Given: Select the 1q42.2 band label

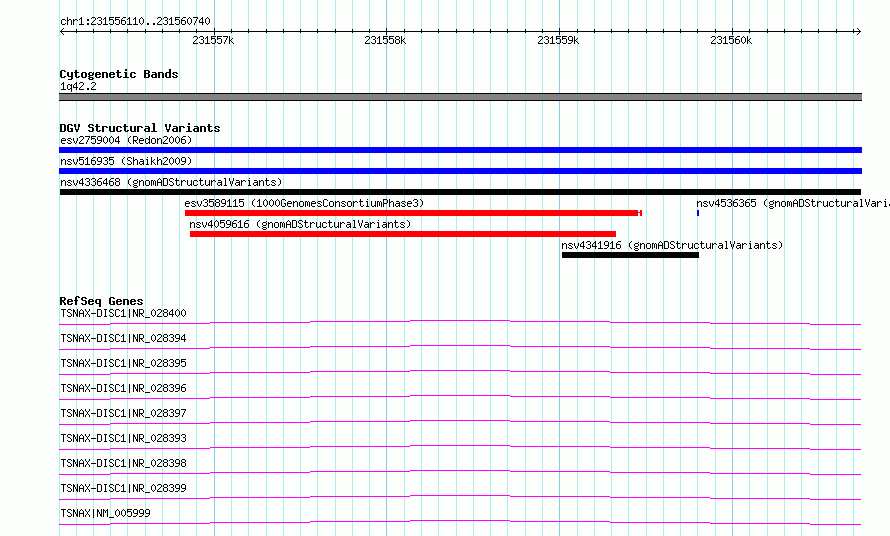Looking at the screenshot, I should click(x=78, y=86).
